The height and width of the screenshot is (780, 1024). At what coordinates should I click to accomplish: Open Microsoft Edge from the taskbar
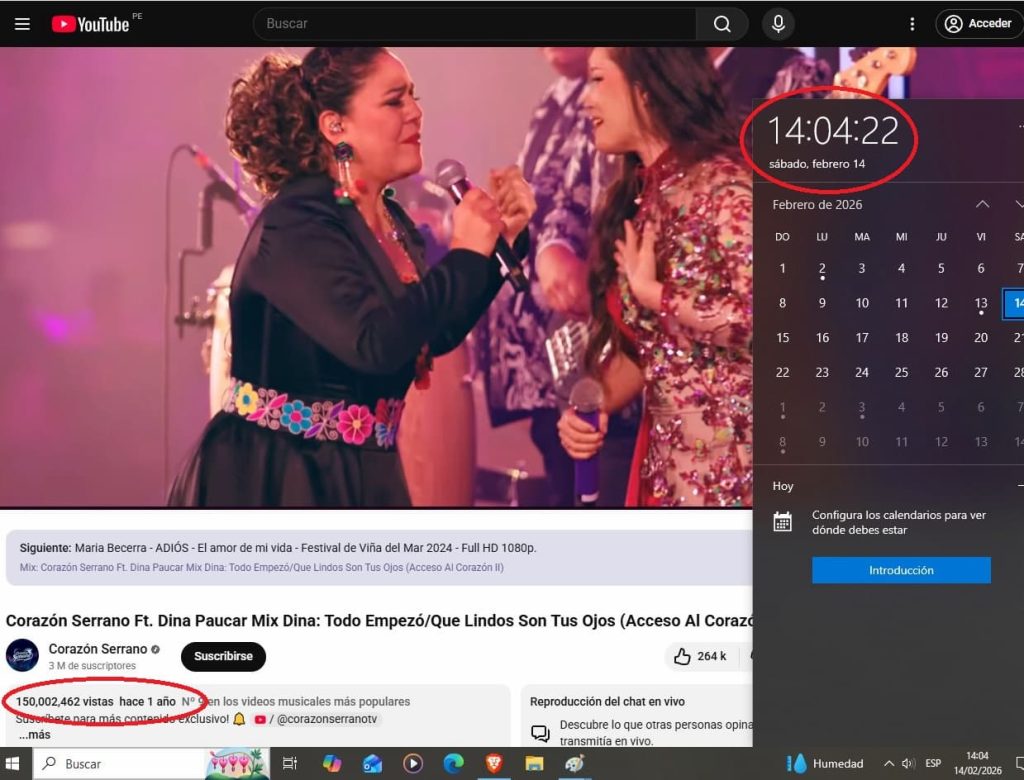click(453, 764)
